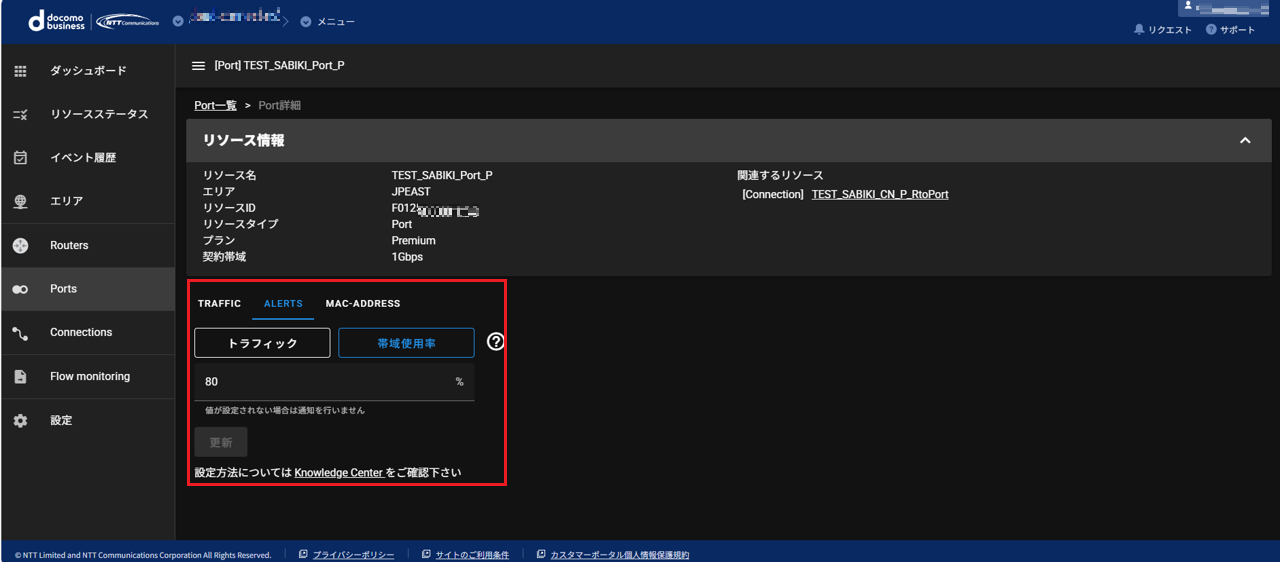Click the Event History calendar icon
The height and width of the screenshot is (562, 1280).
click(20, 158)
